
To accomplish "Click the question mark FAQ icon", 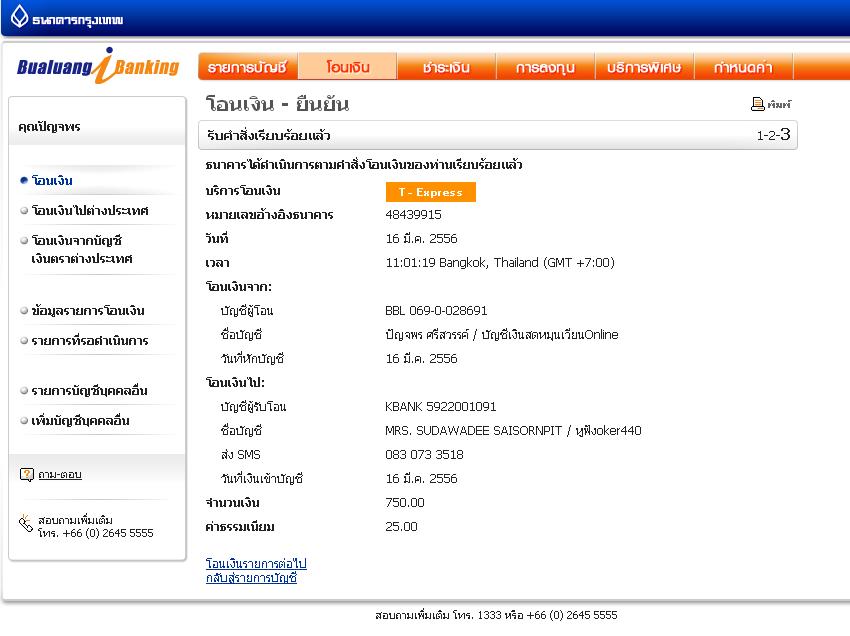I will [27, 474].
